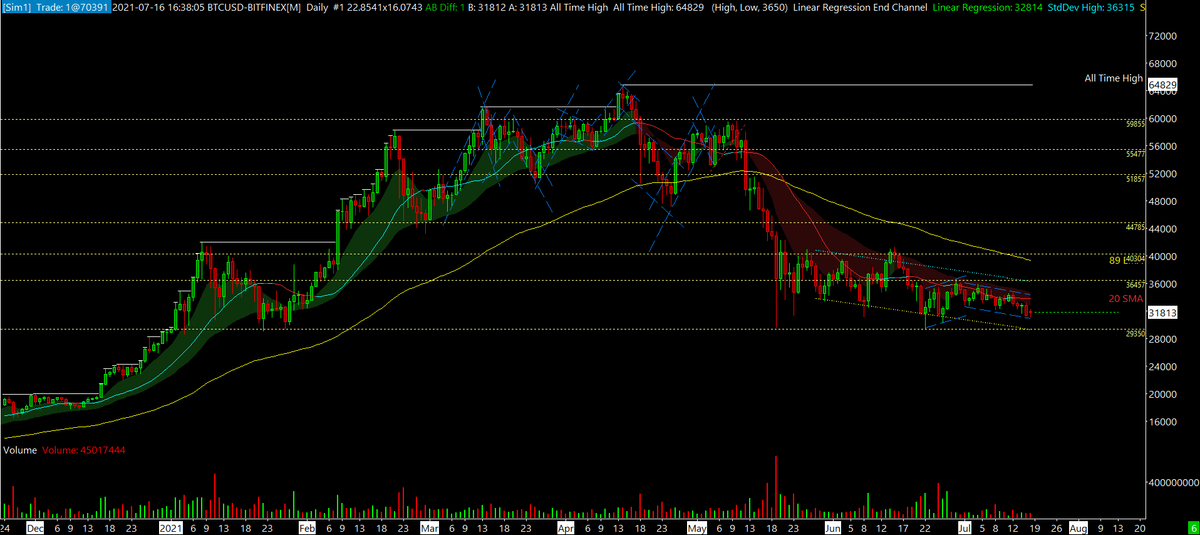1200x535 pixels.
Task: Click the yellow 89 moving average label
Action: point(1116,261)
